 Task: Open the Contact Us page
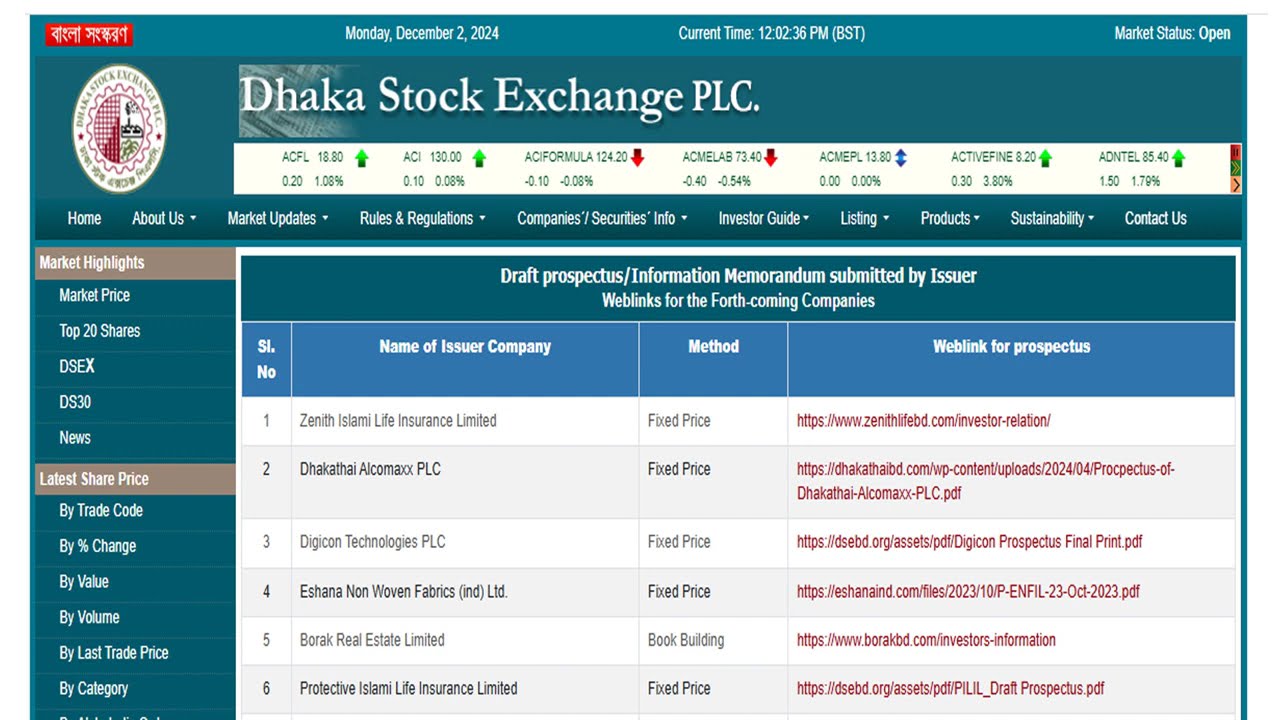pos(1155,218)
